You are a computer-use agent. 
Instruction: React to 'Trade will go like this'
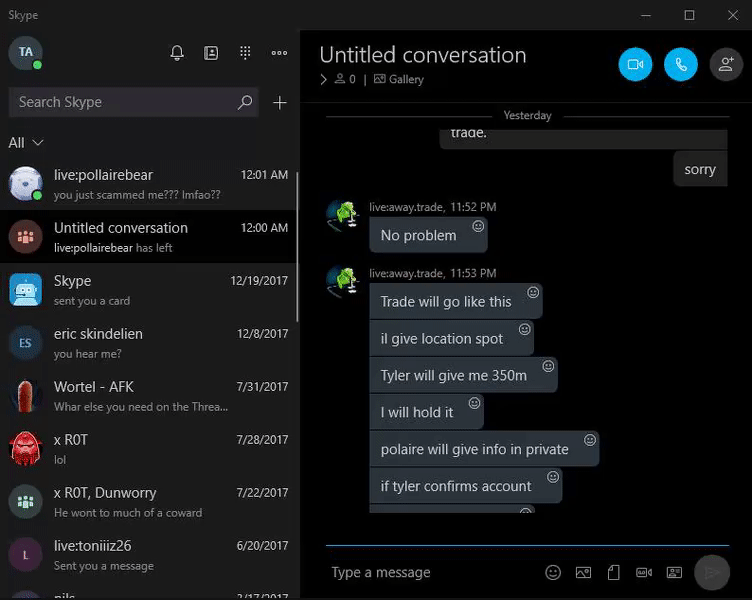coord(533,292)
